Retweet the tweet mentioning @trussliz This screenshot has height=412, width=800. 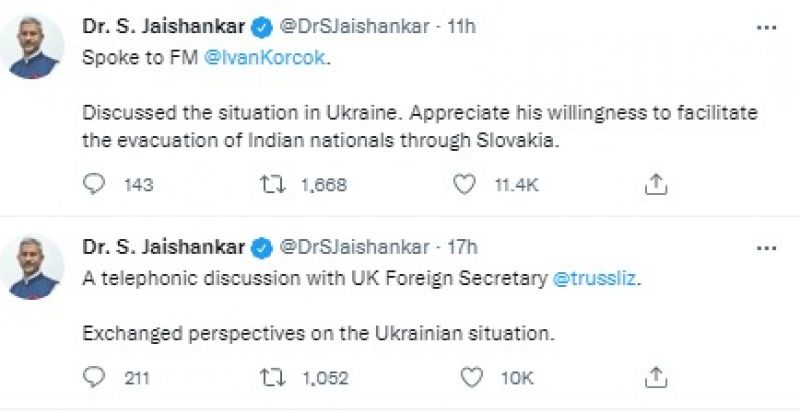point(273,377)
